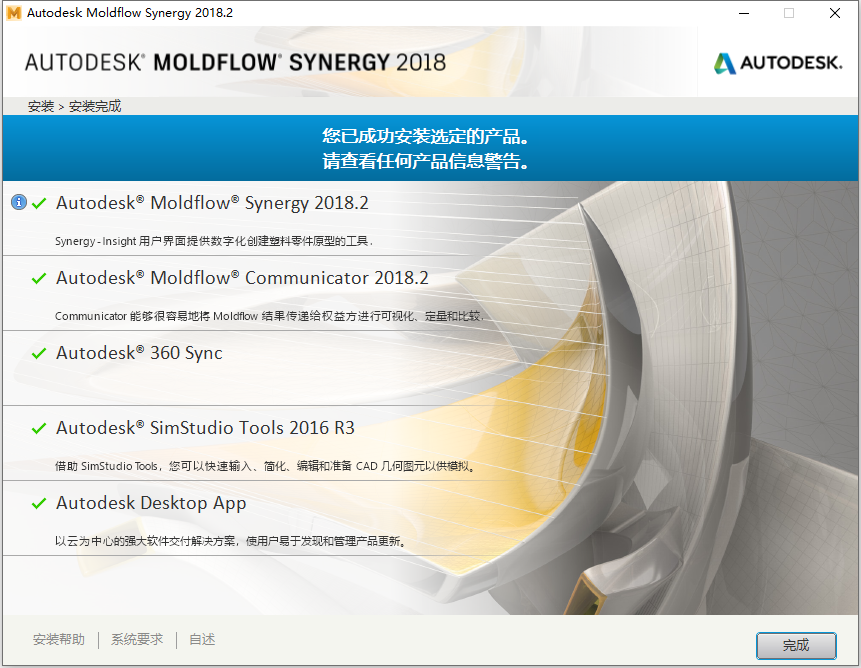Minimize the installer window

tap(744, 13)
